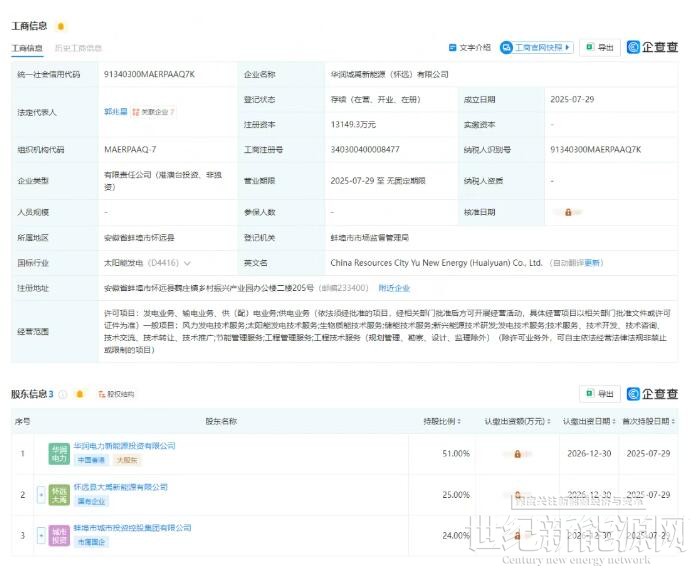The height and width of the screenshot is (570, 696).
Task: Click the 企查查 logo above shareholder table
Action: pos(652,394)
